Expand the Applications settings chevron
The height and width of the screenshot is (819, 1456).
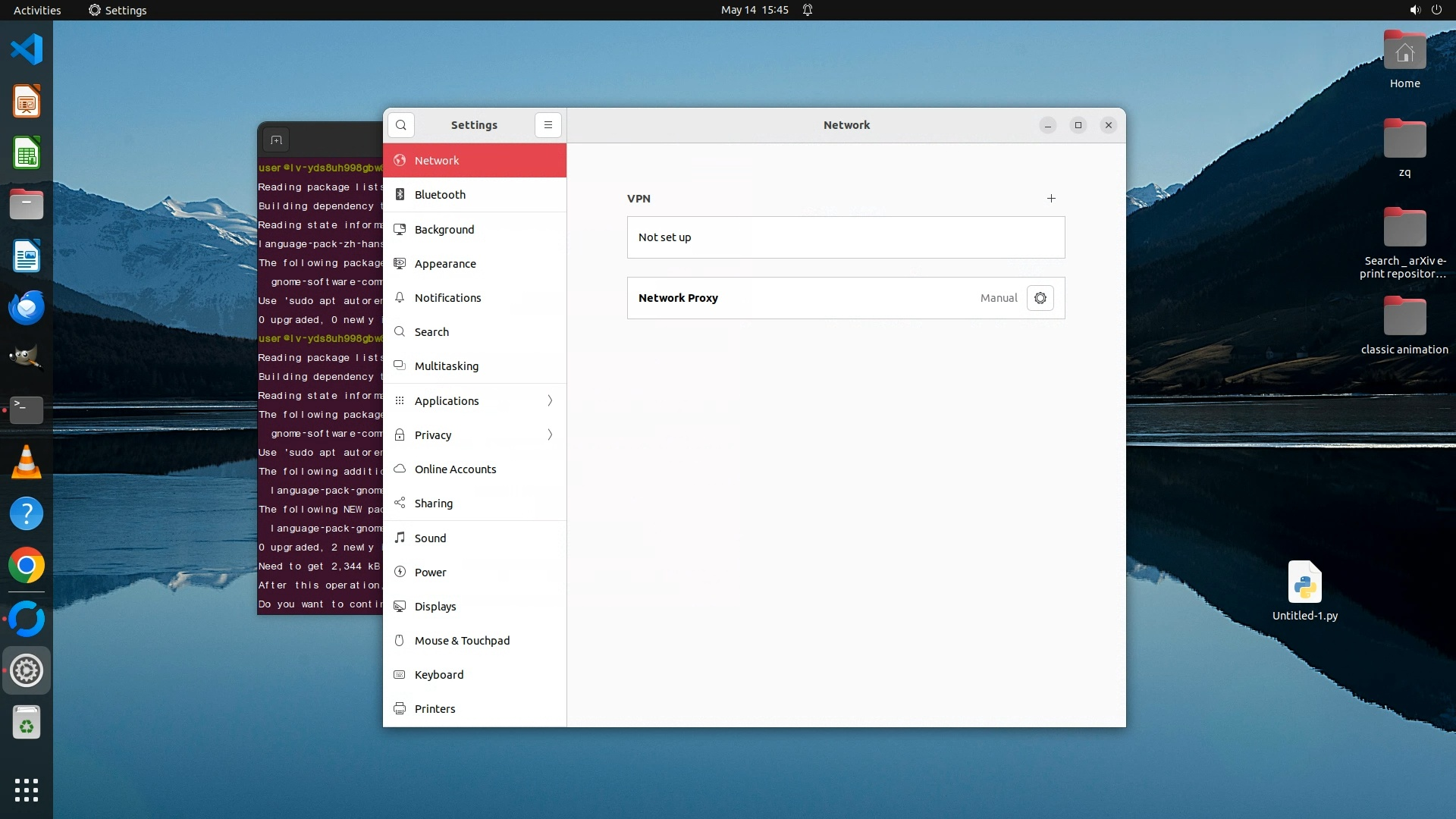(550, 400)
